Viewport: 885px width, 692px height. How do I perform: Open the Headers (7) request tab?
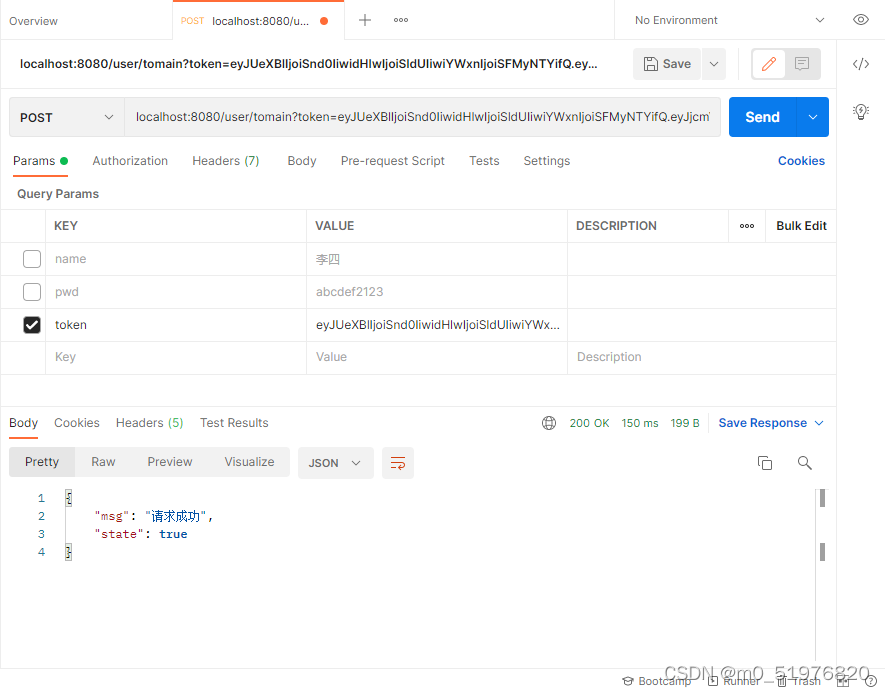[x=226, y=161]
